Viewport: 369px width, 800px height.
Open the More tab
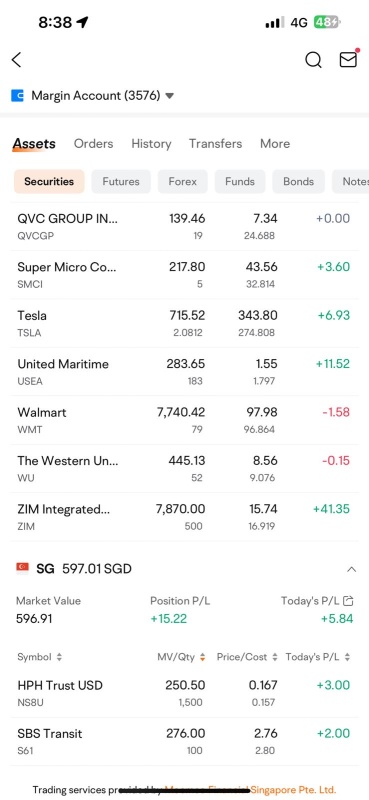click(x=275, y=144)
